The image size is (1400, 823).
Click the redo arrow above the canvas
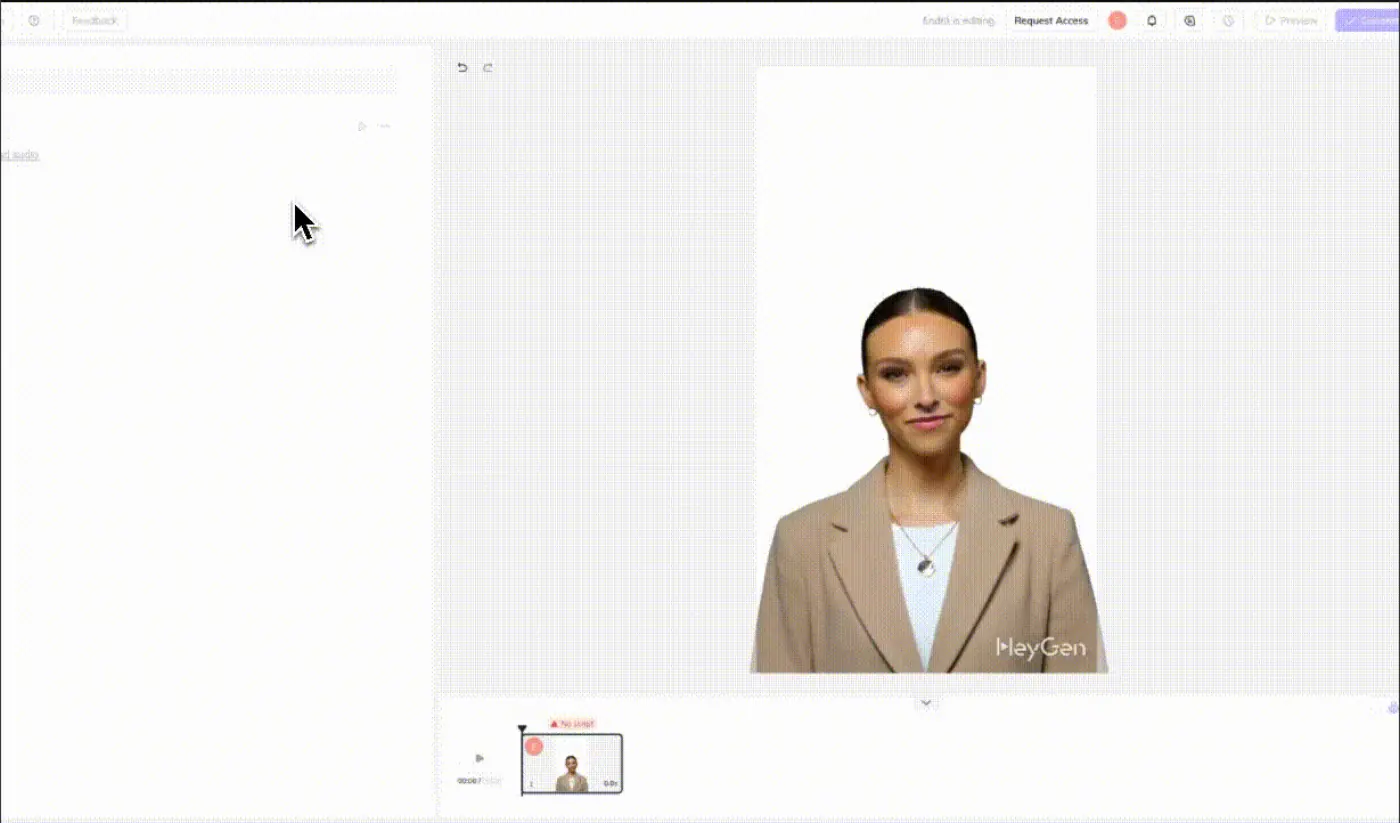pyautogui.click(x=488, y=68)
